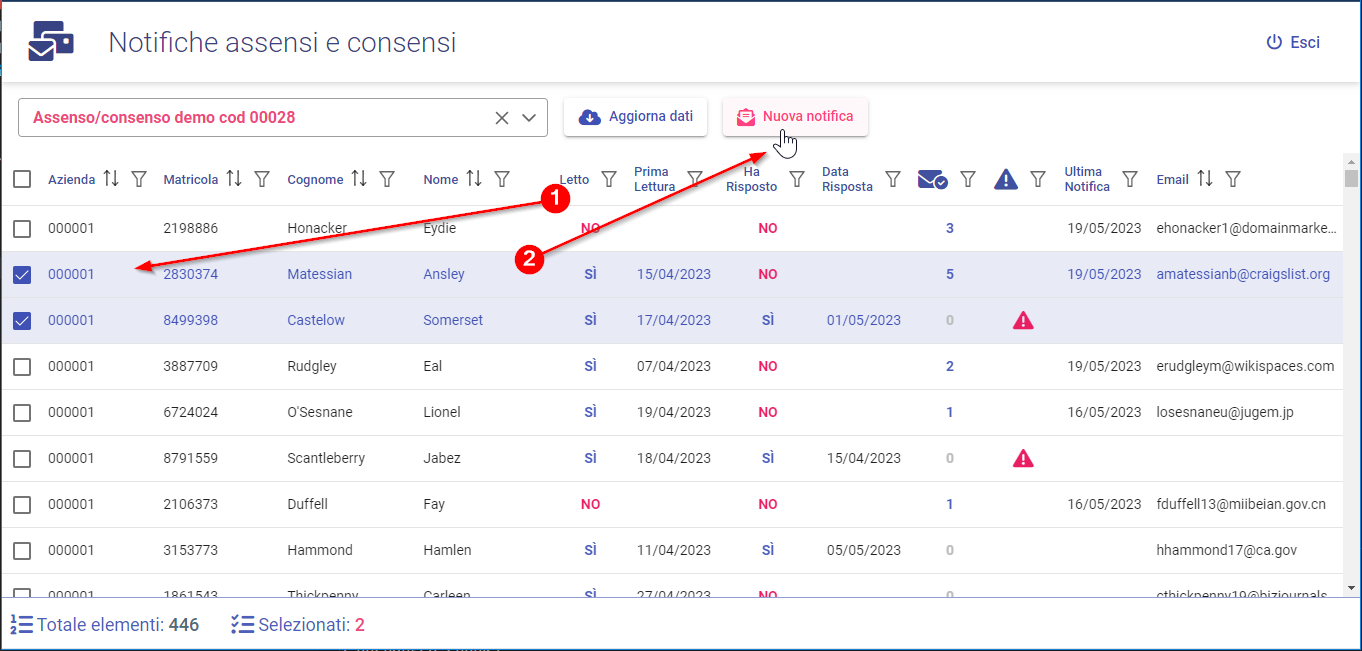Screen dimensions: 1362x651
Task: Click the warning triangle column header icon
Action: point(1006,179)
